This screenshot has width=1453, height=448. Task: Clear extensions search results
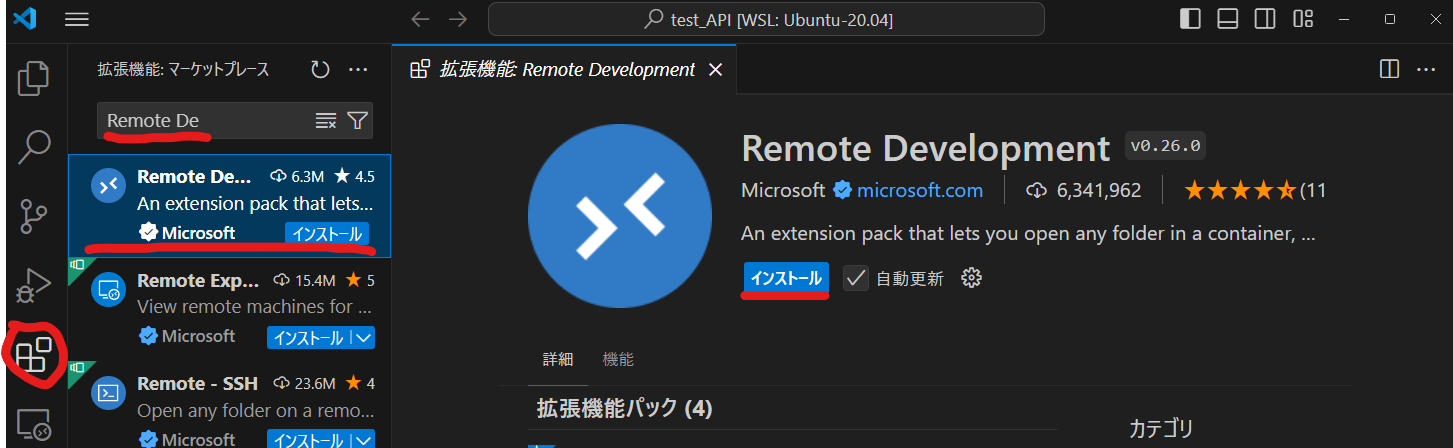click(326, 121)
